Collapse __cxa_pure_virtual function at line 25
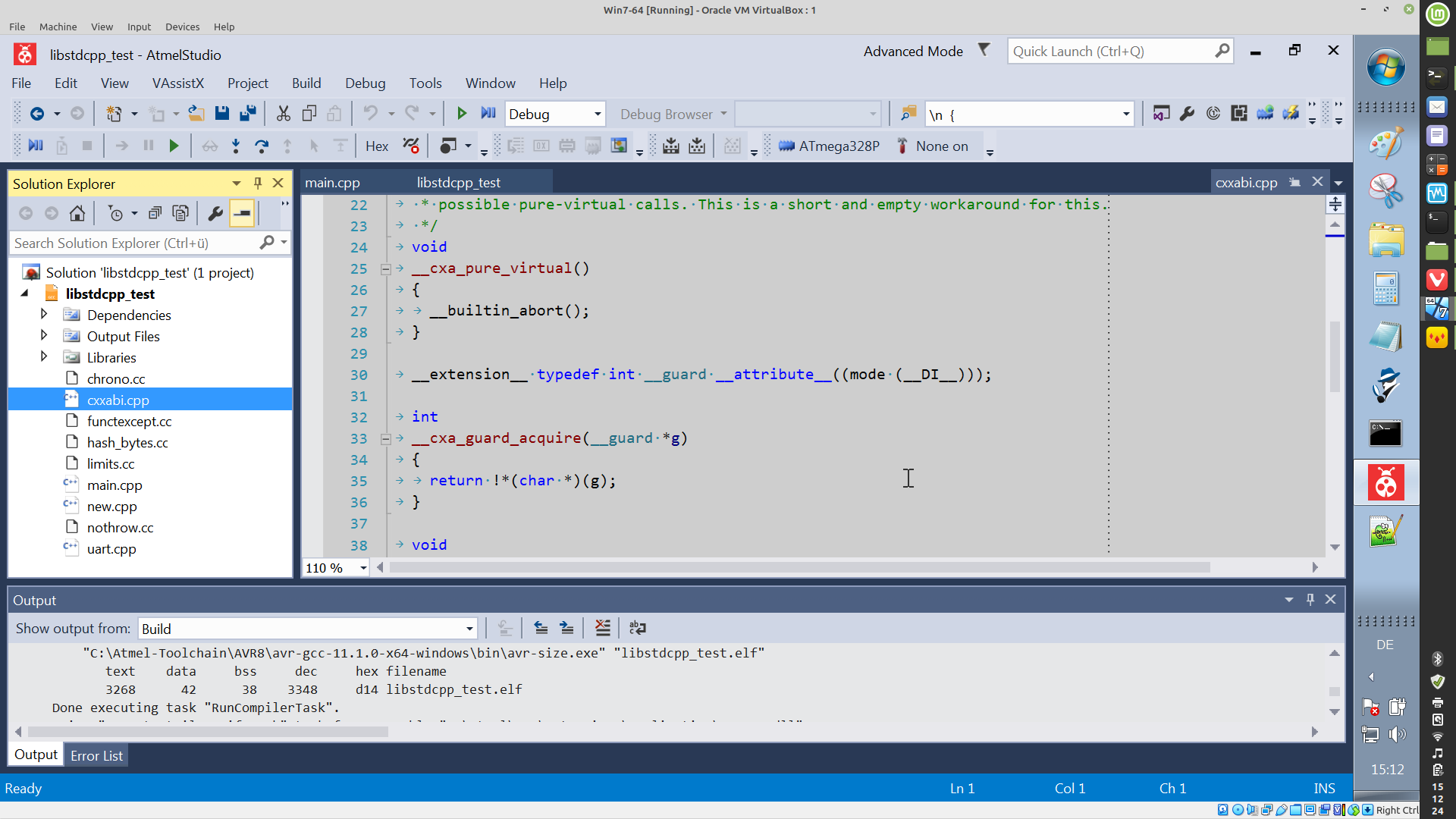Screen dimensions: 1456x819 coord(385,268)
